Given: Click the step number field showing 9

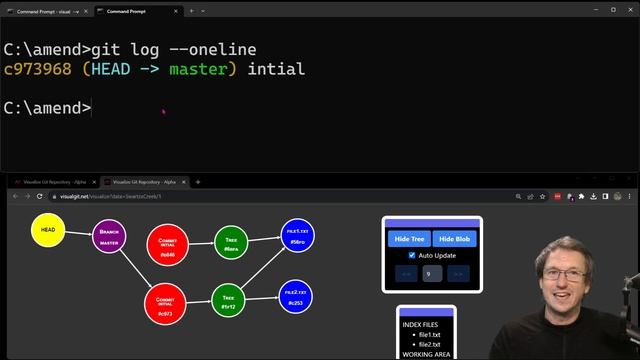Looking at the screenshot, I should coord(432,274).
